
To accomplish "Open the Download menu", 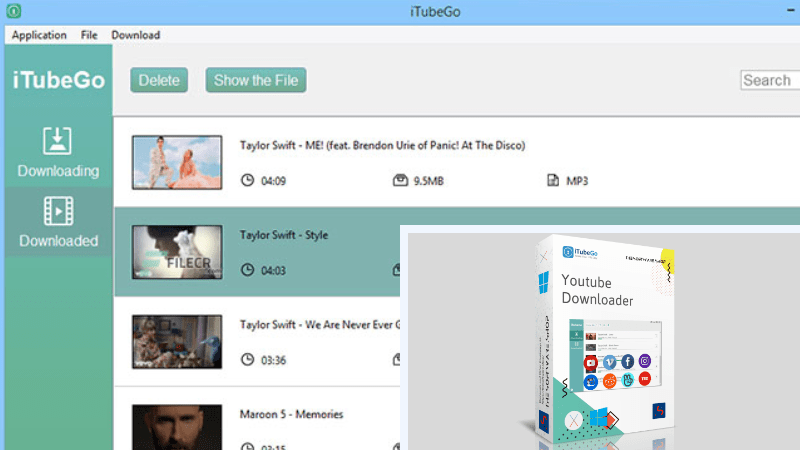I will click(x=136, y=35).
